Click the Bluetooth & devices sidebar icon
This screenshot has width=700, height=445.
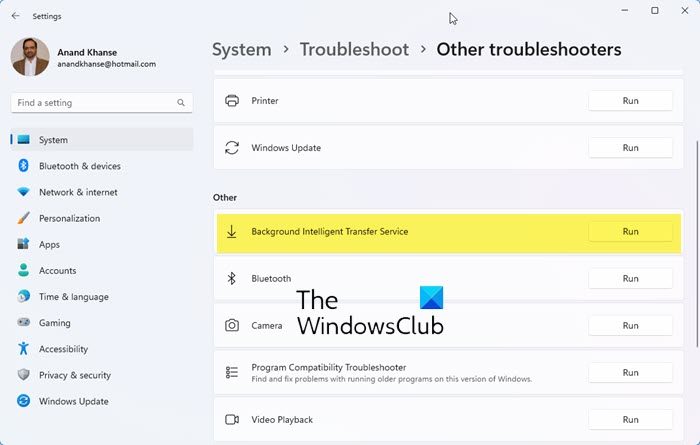point(24,166)
